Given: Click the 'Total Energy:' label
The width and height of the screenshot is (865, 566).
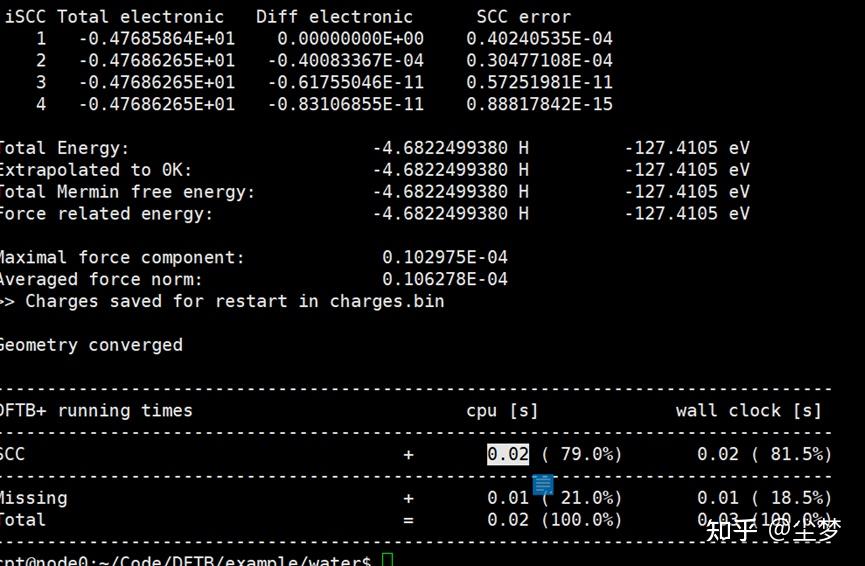Looking at the screenshot, I should point(64,148).
